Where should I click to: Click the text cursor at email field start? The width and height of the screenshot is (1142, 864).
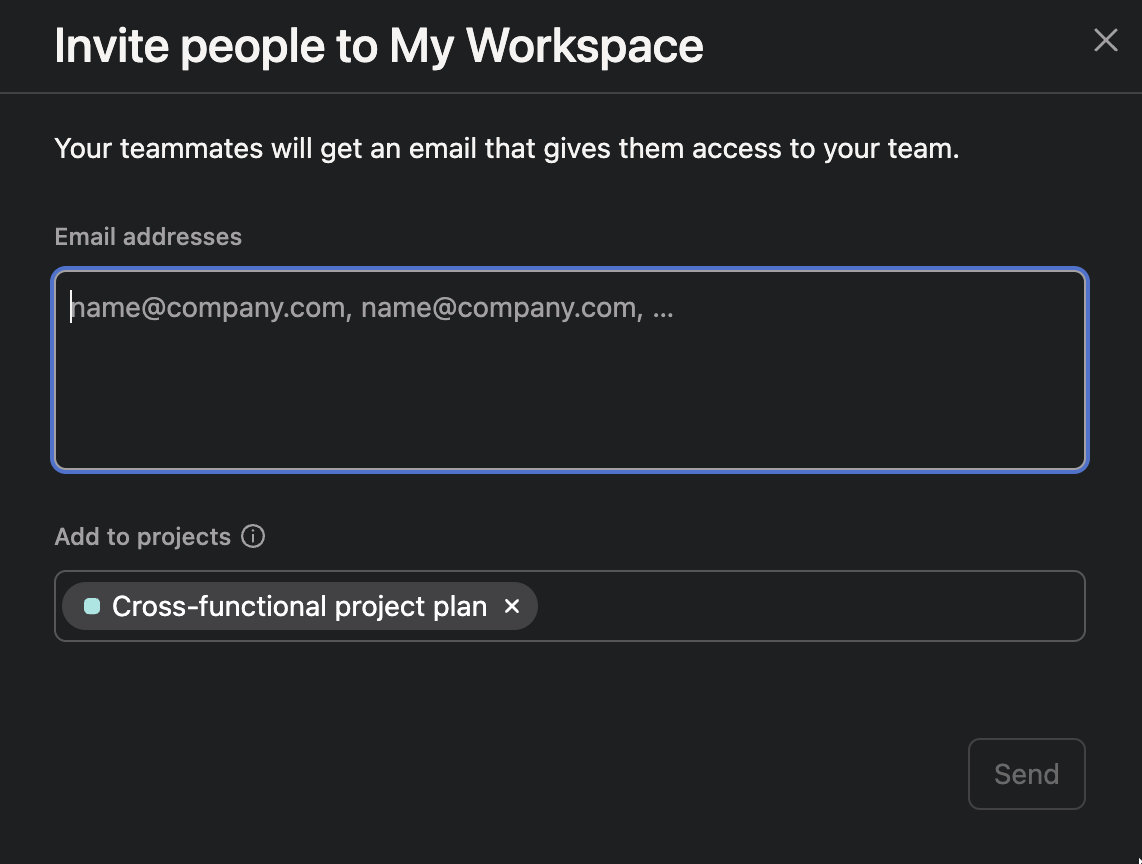[72, 307]
